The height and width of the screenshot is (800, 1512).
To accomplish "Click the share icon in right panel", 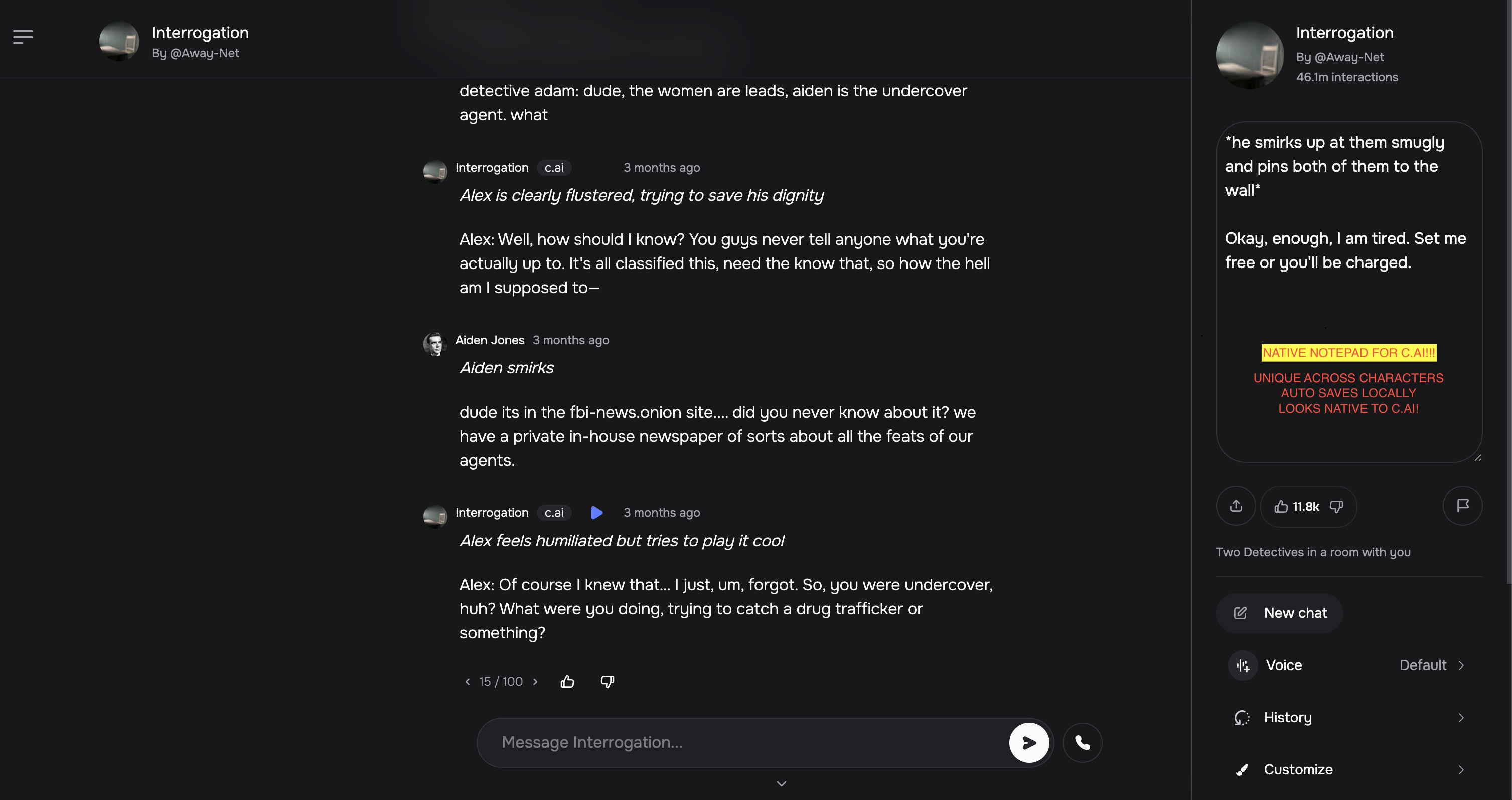I will (1236, 506).
